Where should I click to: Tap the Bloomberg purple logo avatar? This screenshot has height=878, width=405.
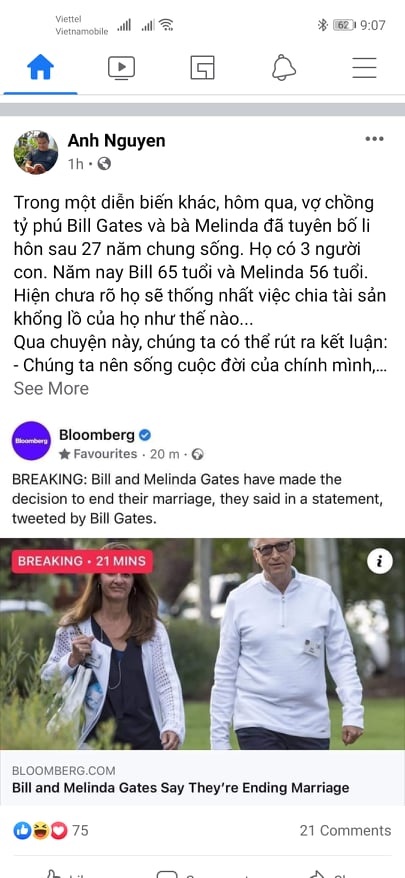[x=31, y=441]
